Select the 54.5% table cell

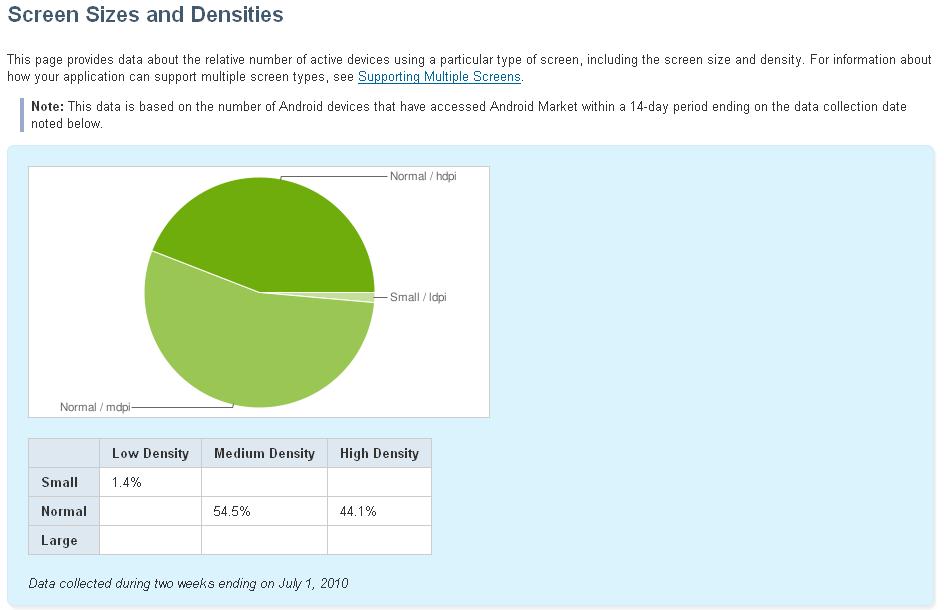264,511
